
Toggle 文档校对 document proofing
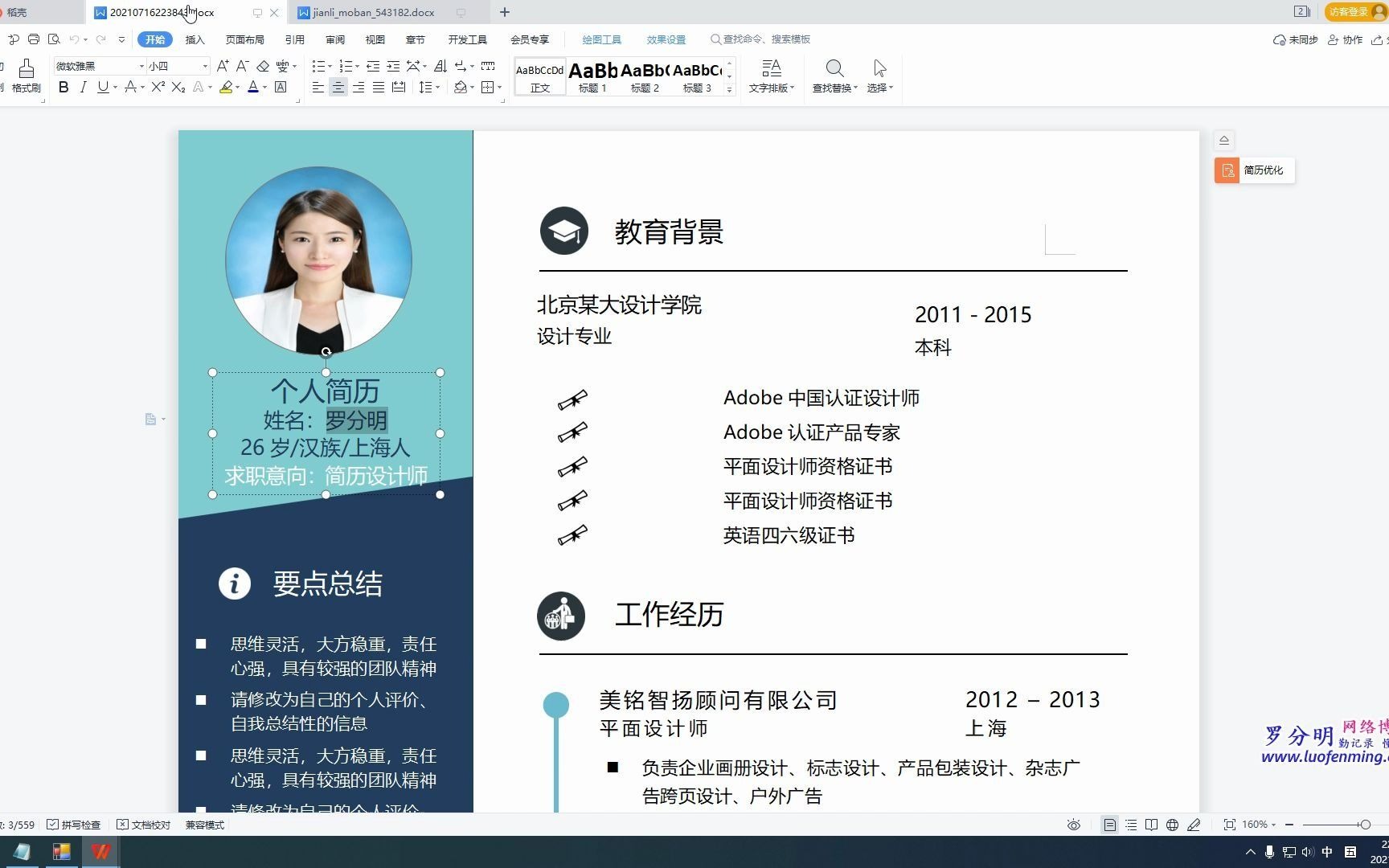click(145, 825)
